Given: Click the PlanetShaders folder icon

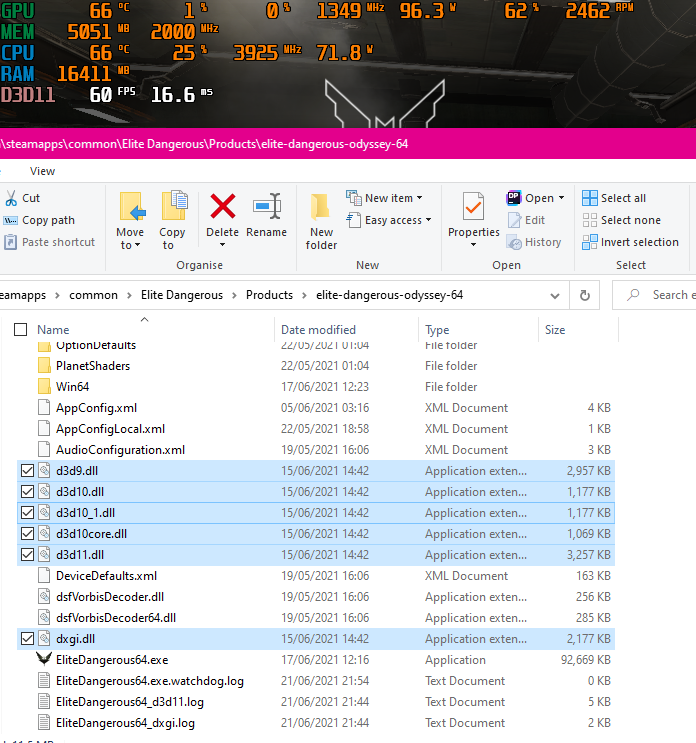Looking at the screenshot, I should (x=44, y=366).
